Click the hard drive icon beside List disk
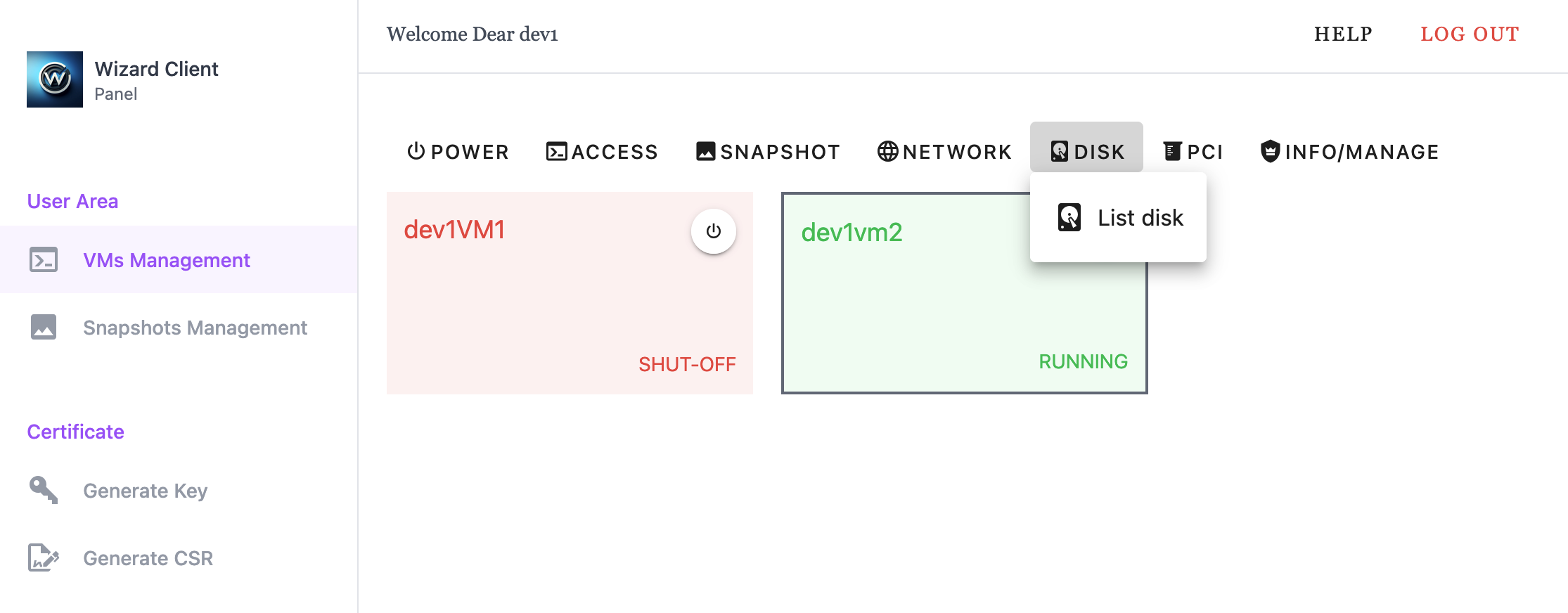The width and height of the screenshot is (1568, 613). 1069,218
